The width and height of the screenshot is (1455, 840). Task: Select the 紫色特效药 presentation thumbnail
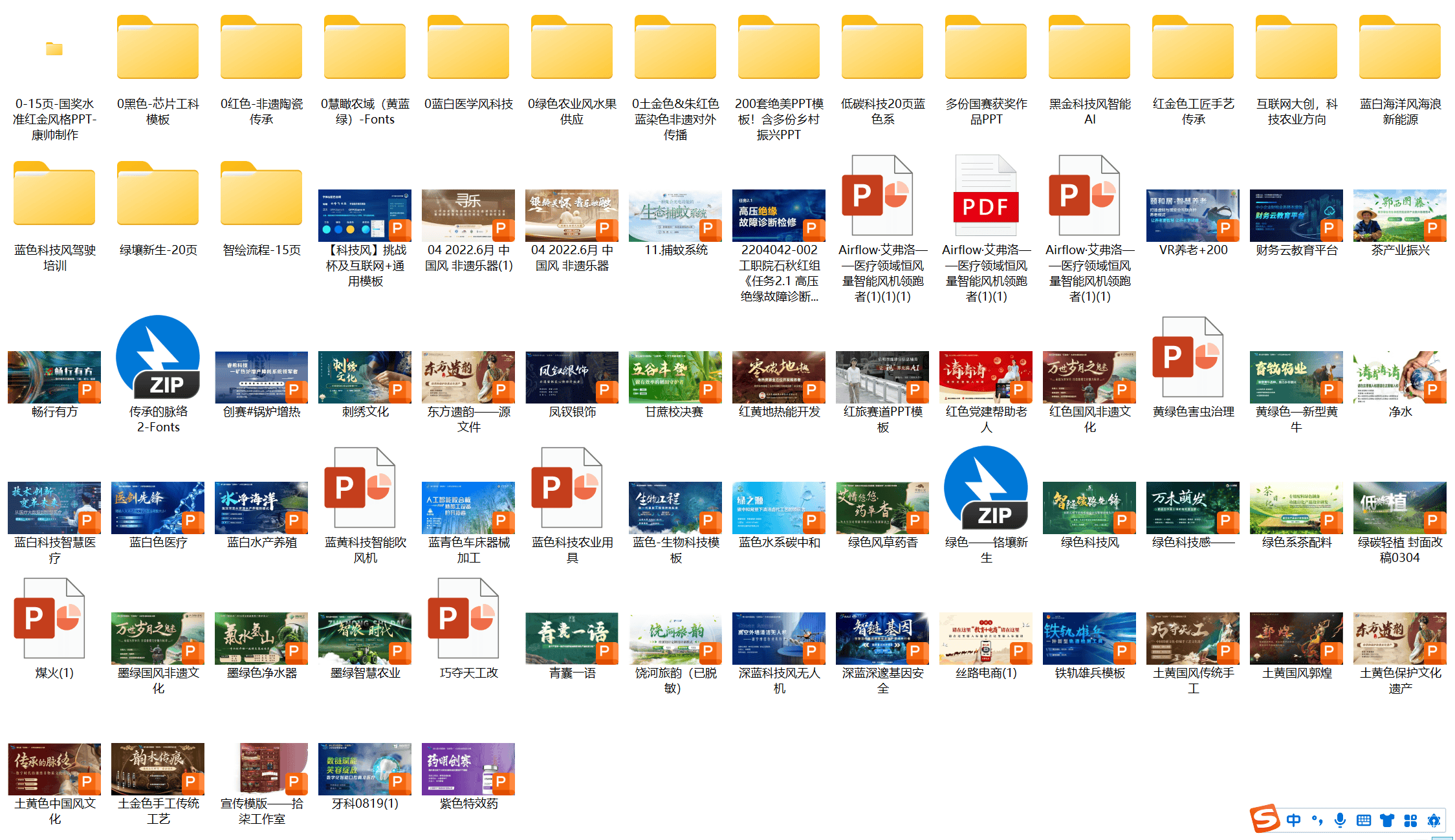click(x=468, y=768)
